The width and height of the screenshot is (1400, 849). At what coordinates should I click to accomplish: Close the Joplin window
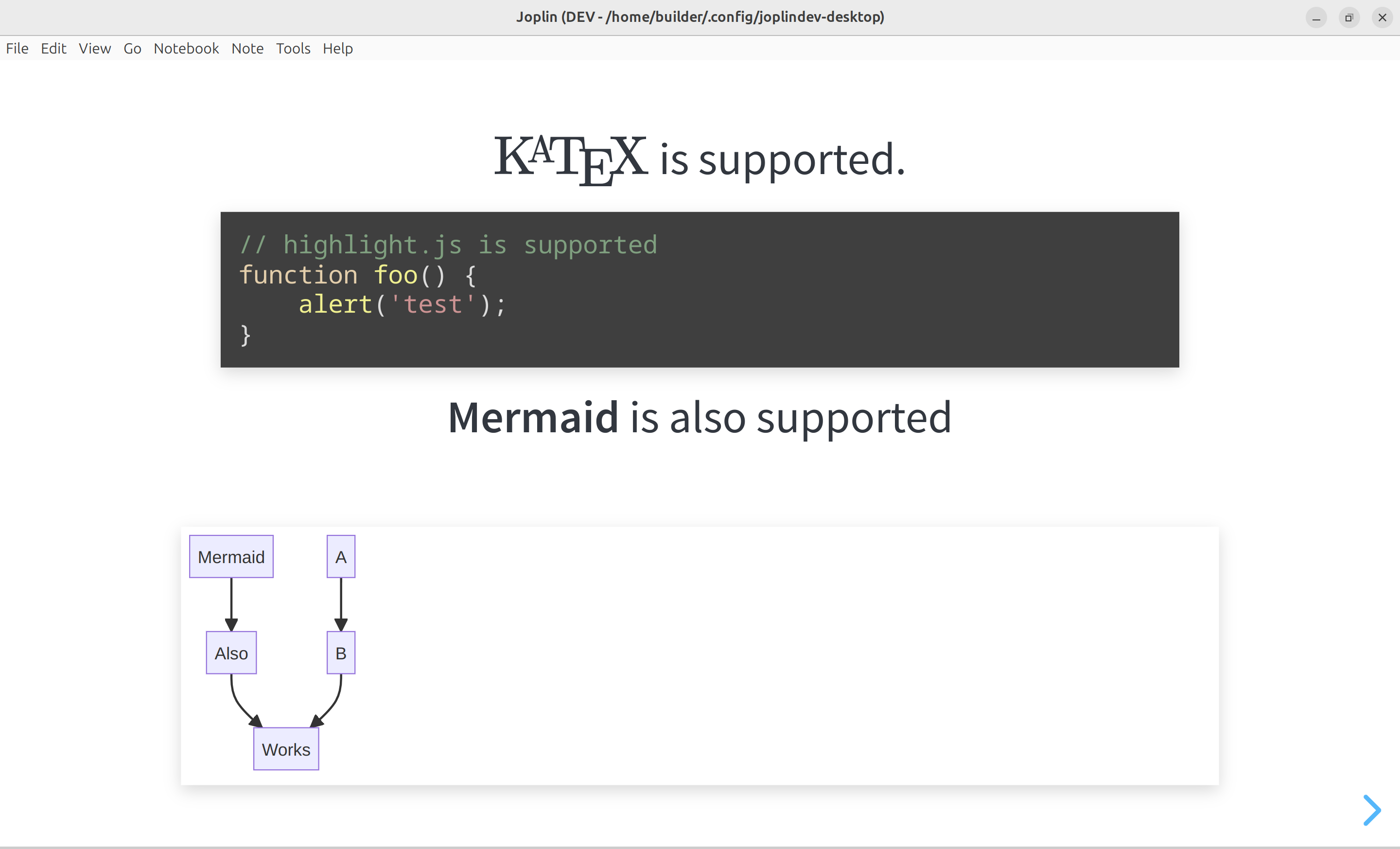pyautogui.click(x=1382, y=18)
